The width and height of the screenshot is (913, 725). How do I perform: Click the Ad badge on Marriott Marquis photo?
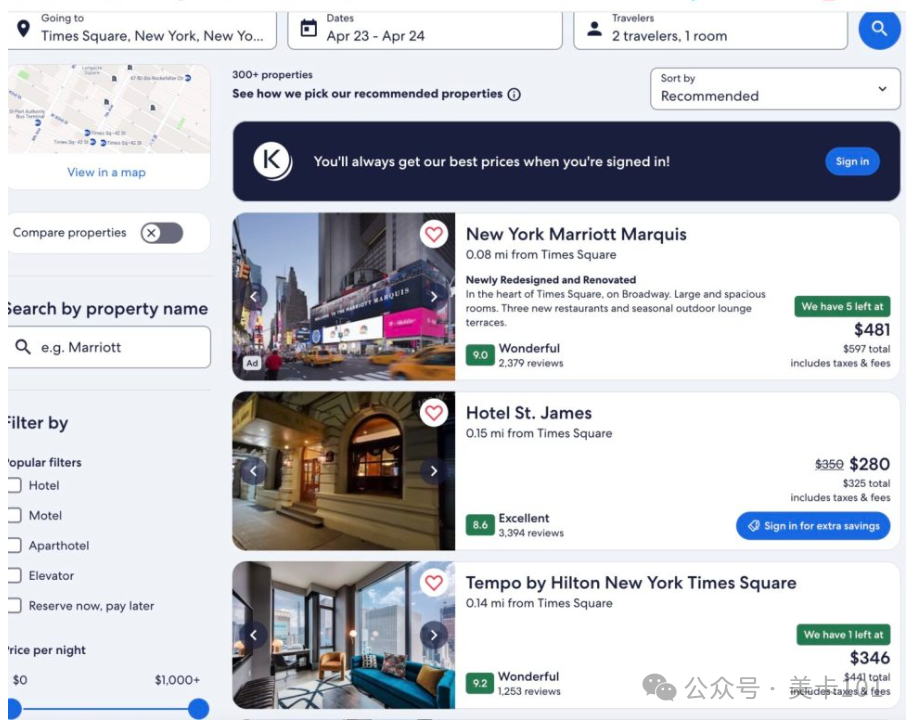[x=252, y=363]
